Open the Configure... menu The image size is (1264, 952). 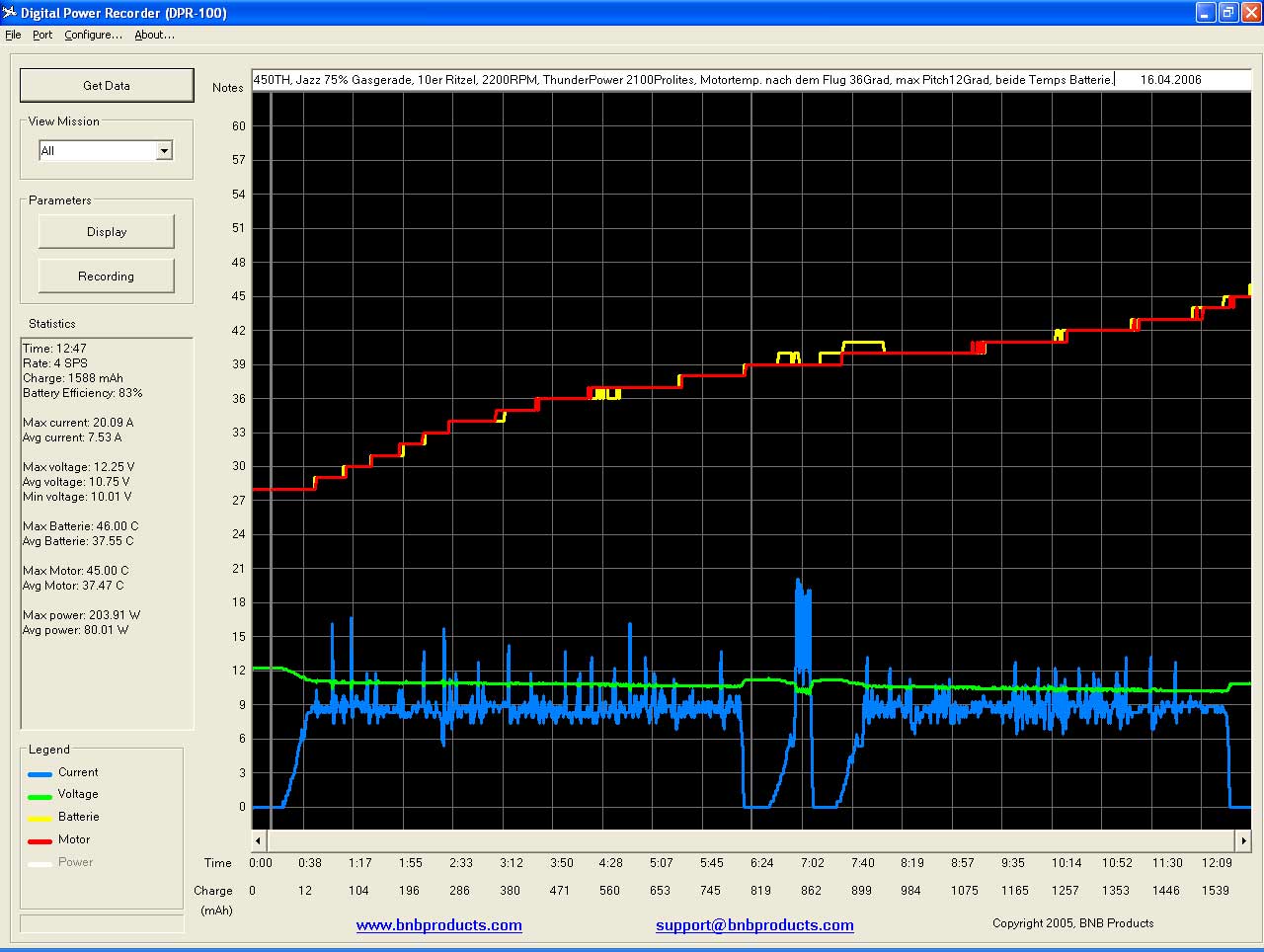tap(94, 35)
